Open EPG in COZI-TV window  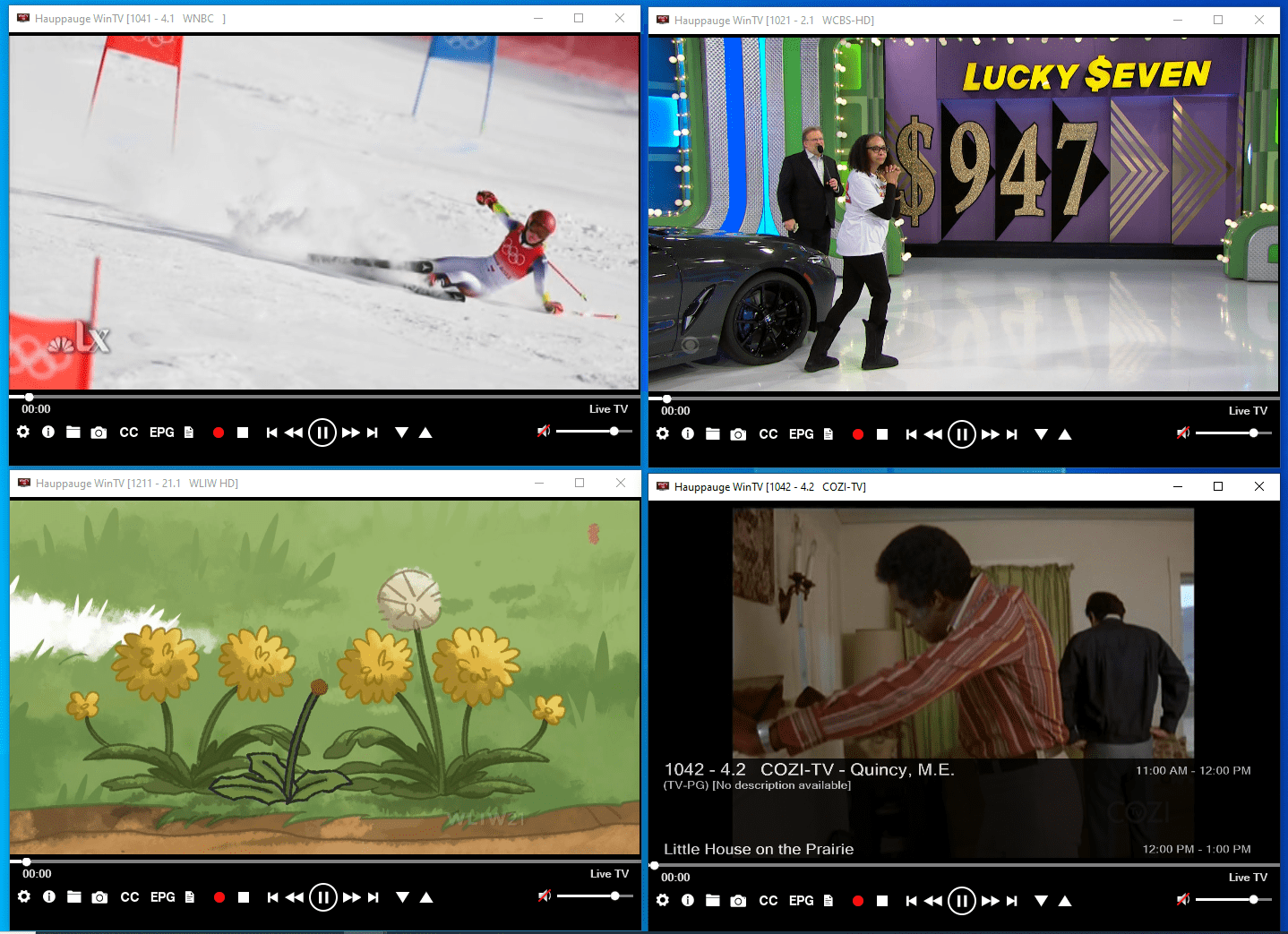802,901
